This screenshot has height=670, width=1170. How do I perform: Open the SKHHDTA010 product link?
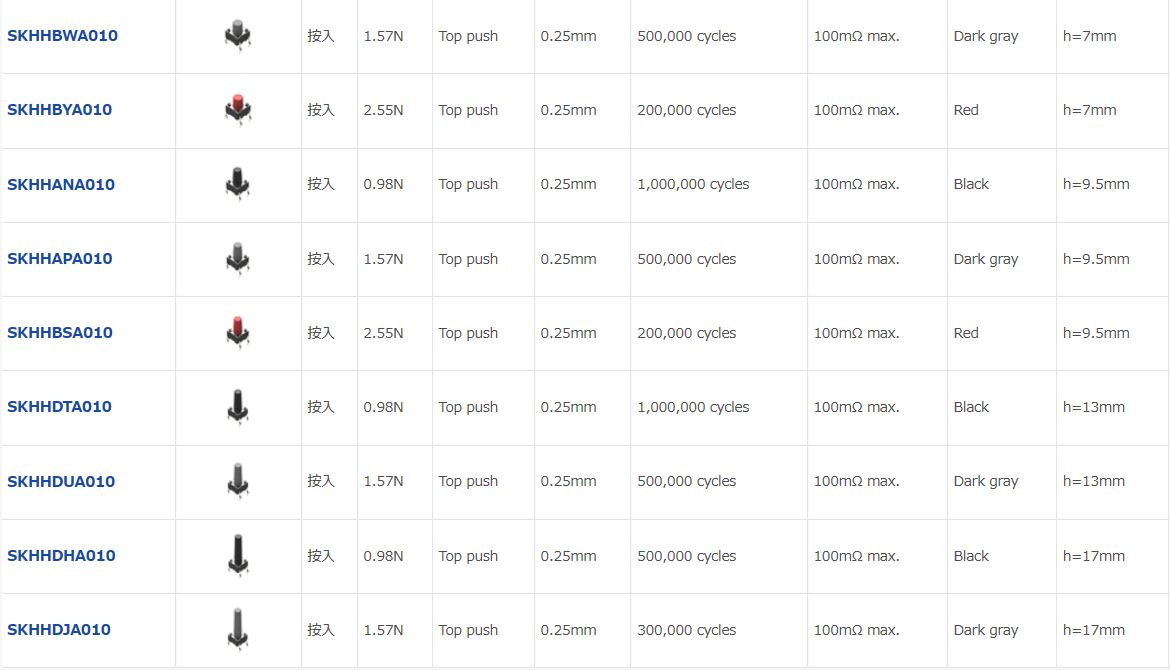[x=60, y=407]
